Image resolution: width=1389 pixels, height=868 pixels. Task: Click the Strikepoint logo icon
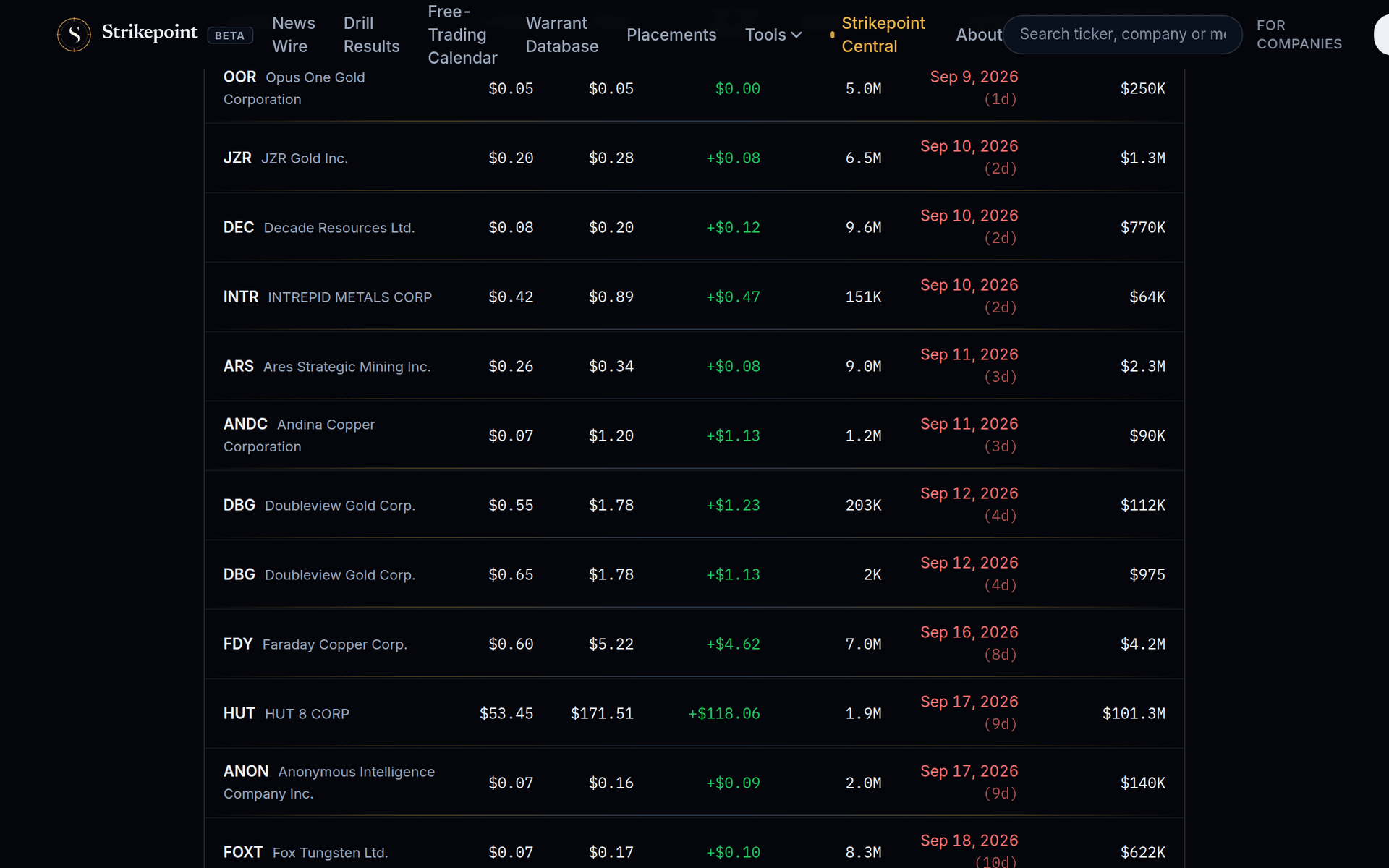74,34
